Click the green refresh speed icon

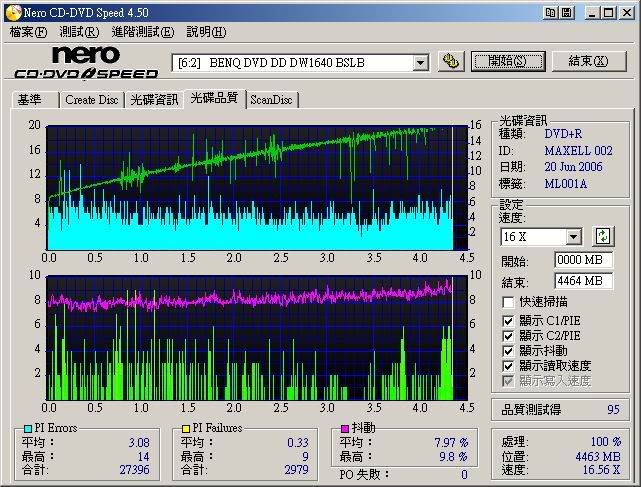pyautogui.click(x=603, y=236)
